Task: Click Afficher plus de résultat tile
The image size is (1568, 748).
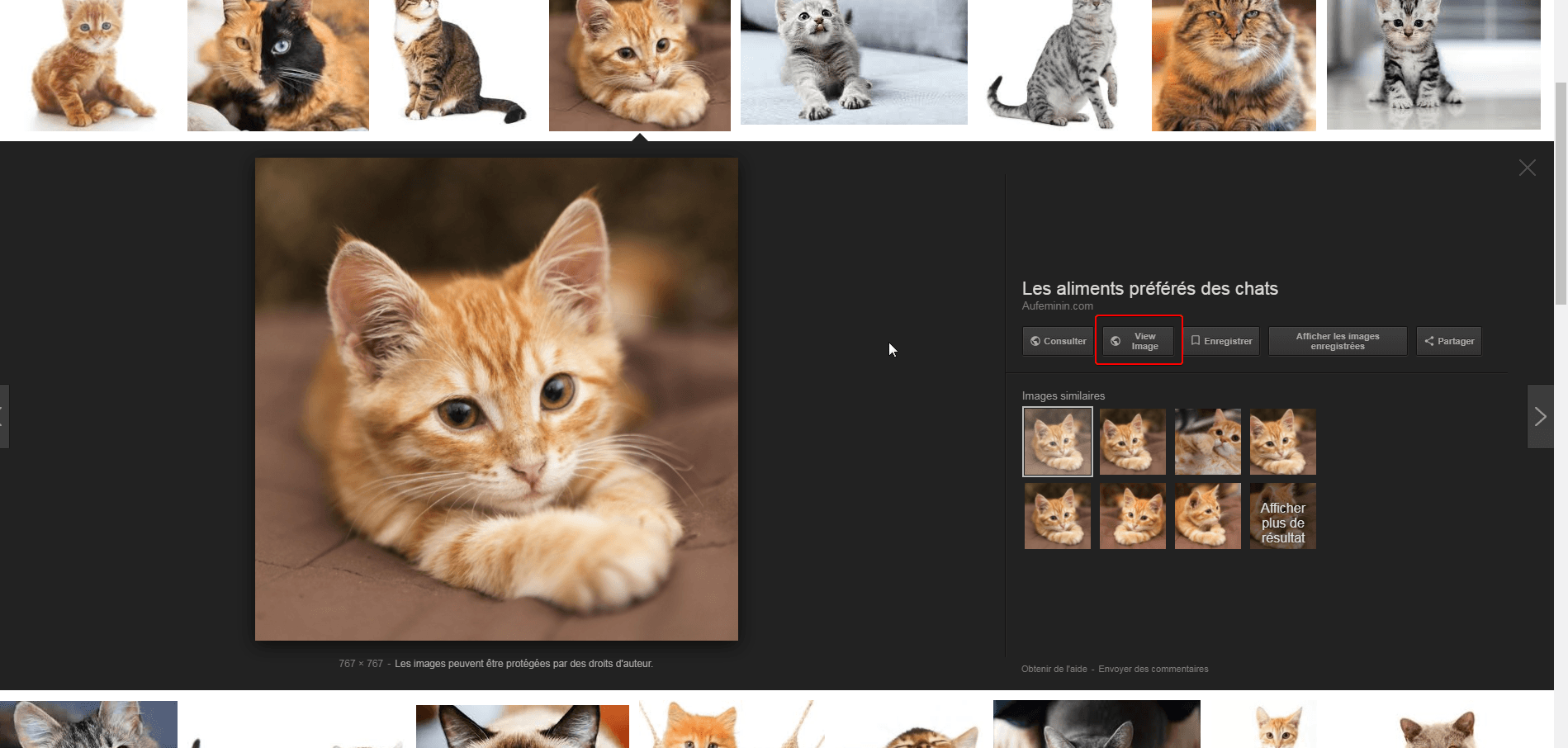Action: point(1282,516)
